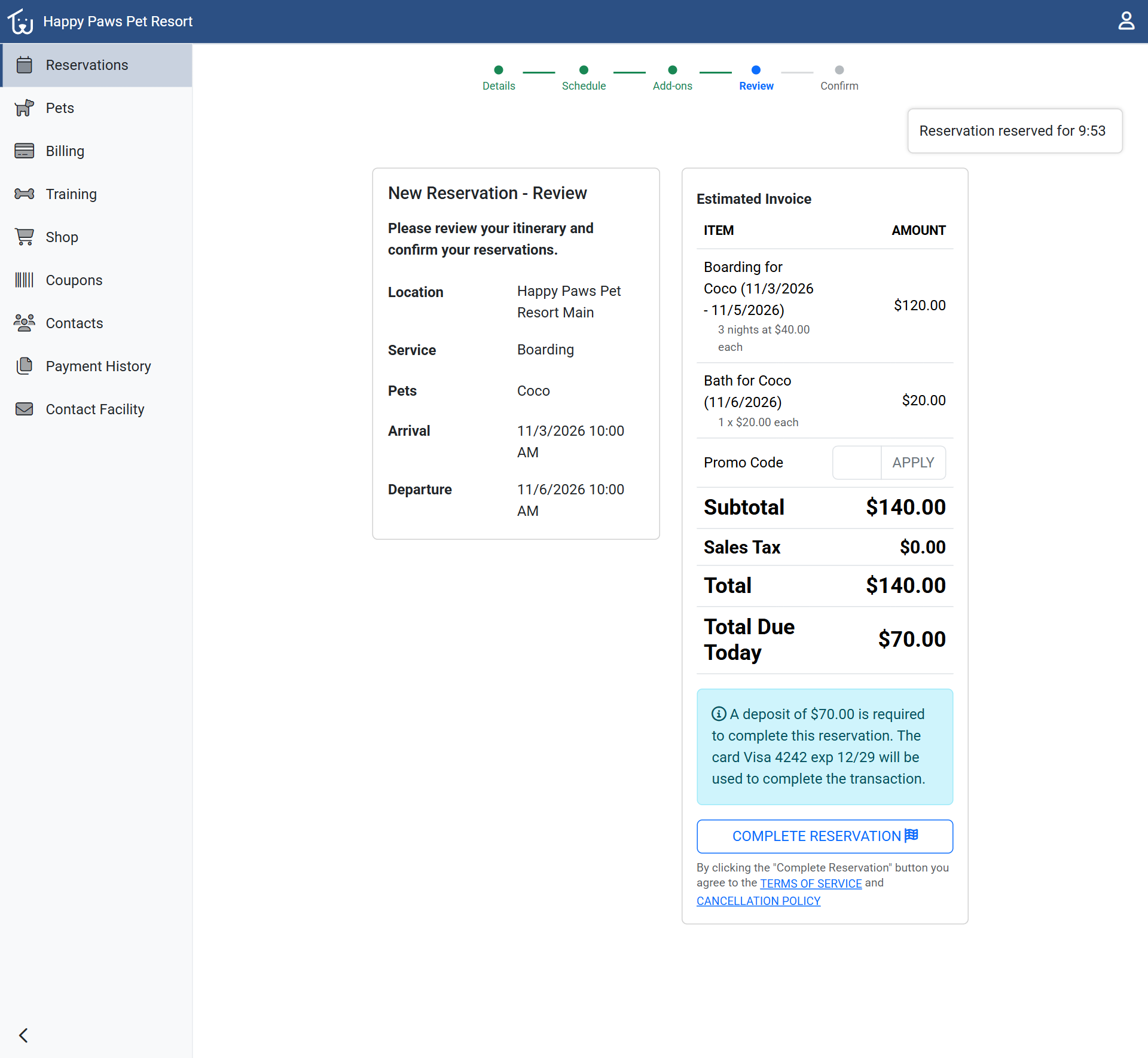Image resolution: width=1148 pixels, height=1058 pixels.
Task: Open the Shop menu item
Action: tap(97, 237)
